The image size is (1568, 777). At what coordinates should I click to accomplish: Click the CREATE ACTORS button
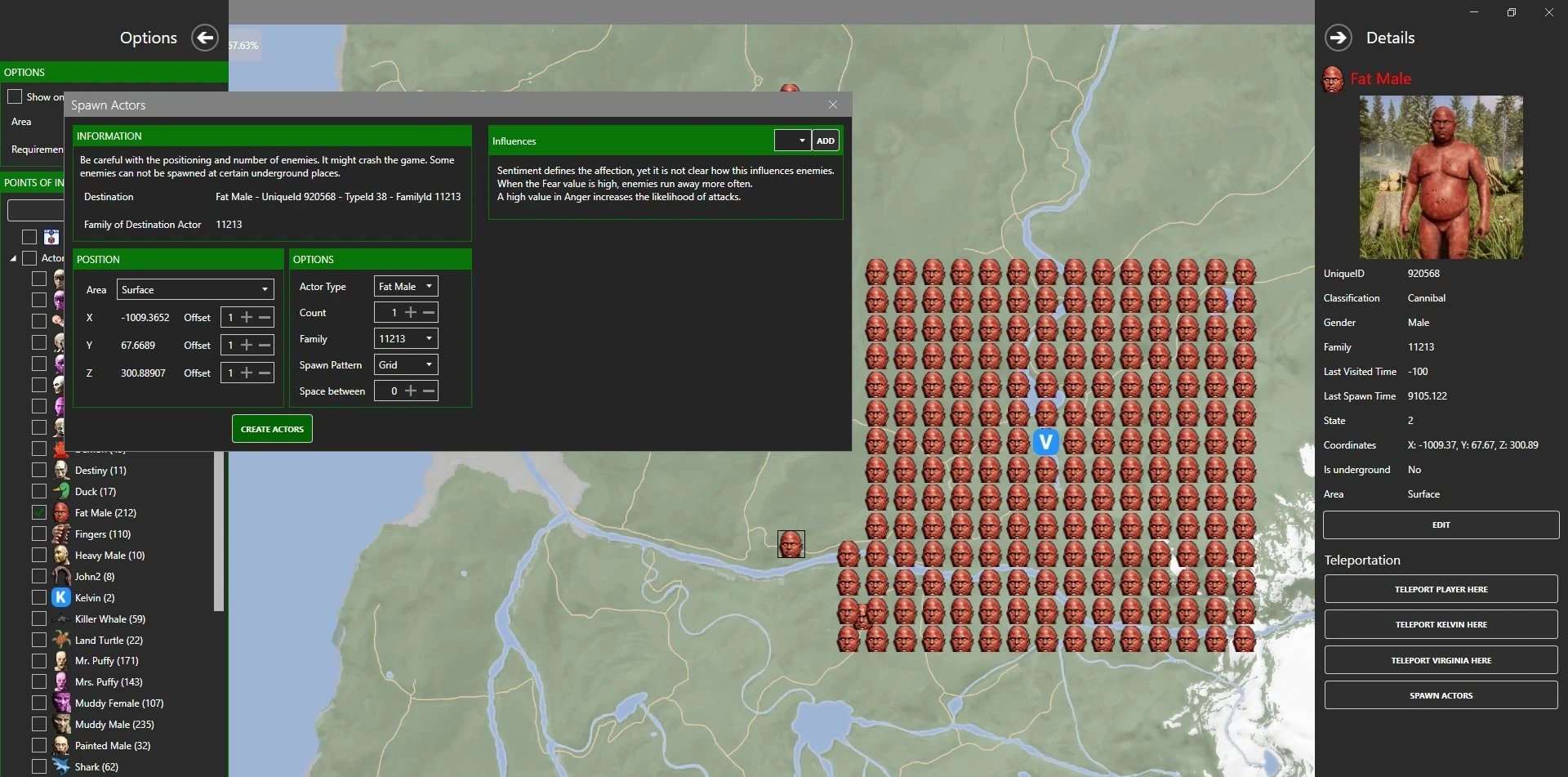pos(272,429)
